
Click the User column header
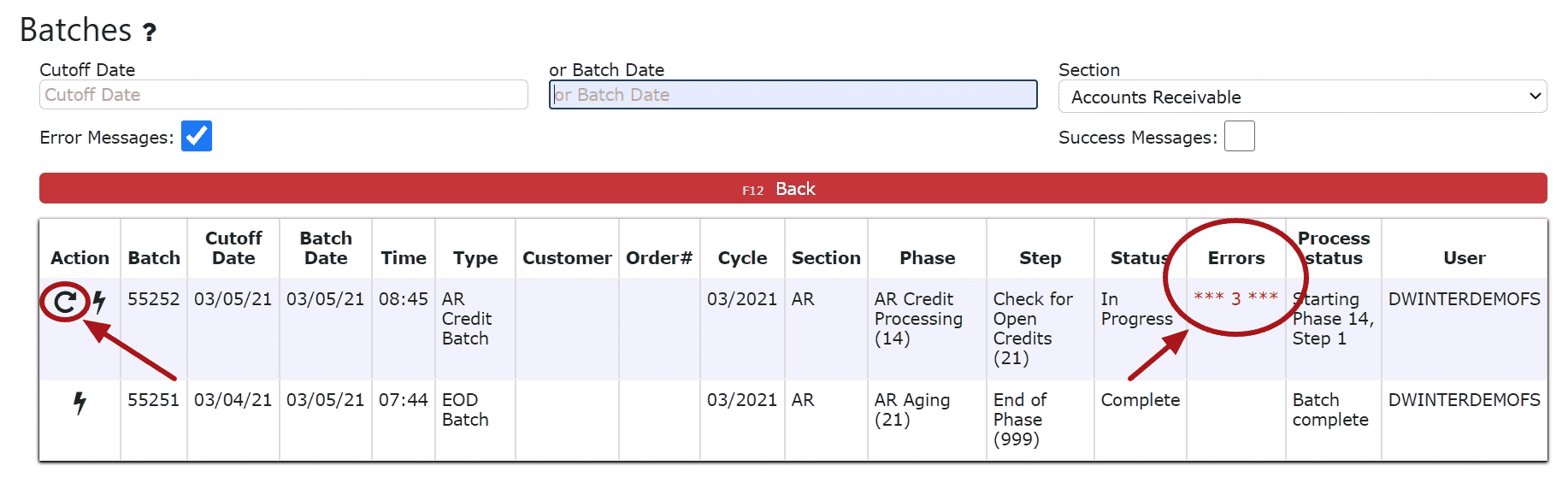click(1464, 257)
